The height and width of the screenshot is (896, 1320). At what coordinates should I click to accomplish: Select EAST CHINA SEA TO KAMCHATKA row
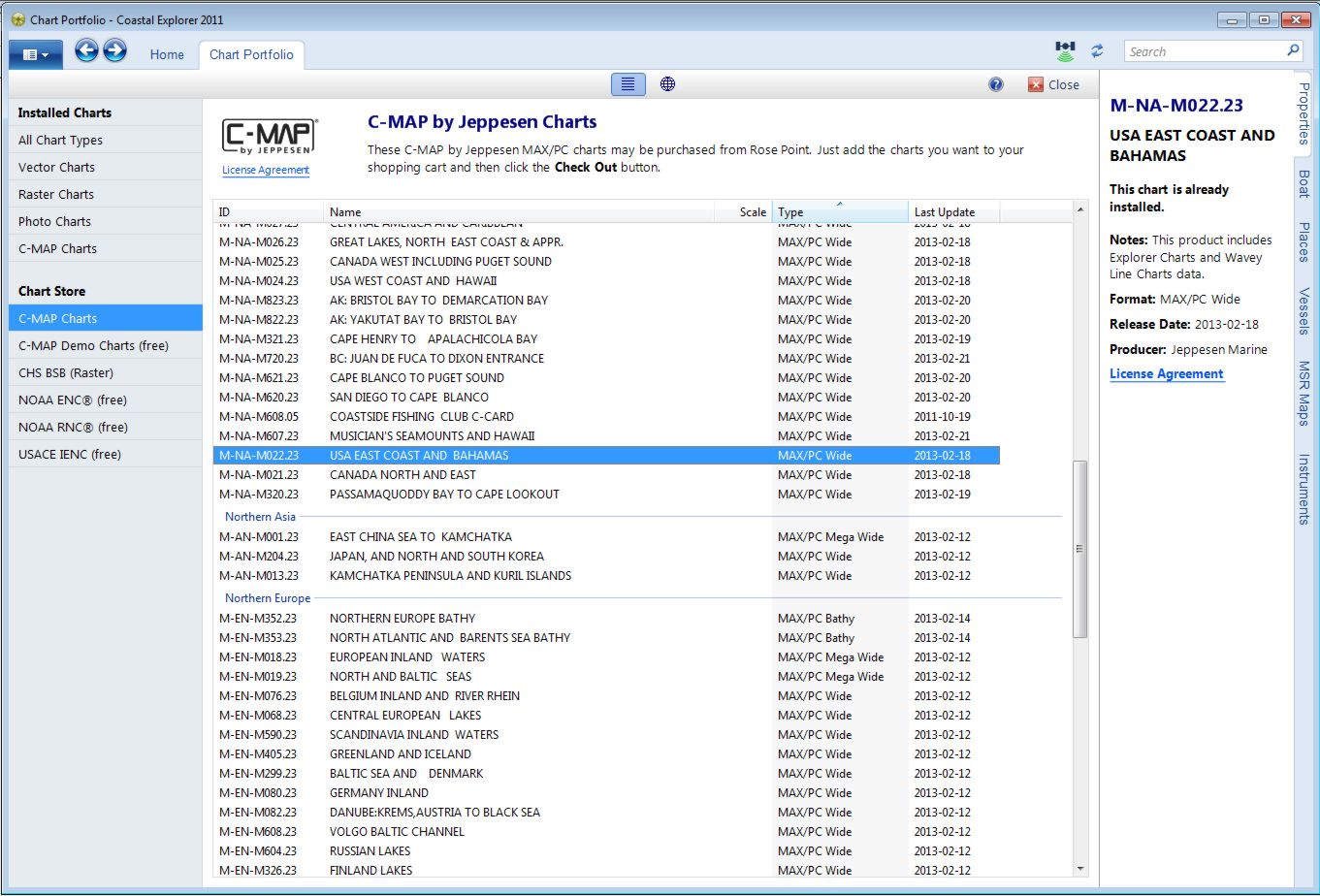coord(606,536)
